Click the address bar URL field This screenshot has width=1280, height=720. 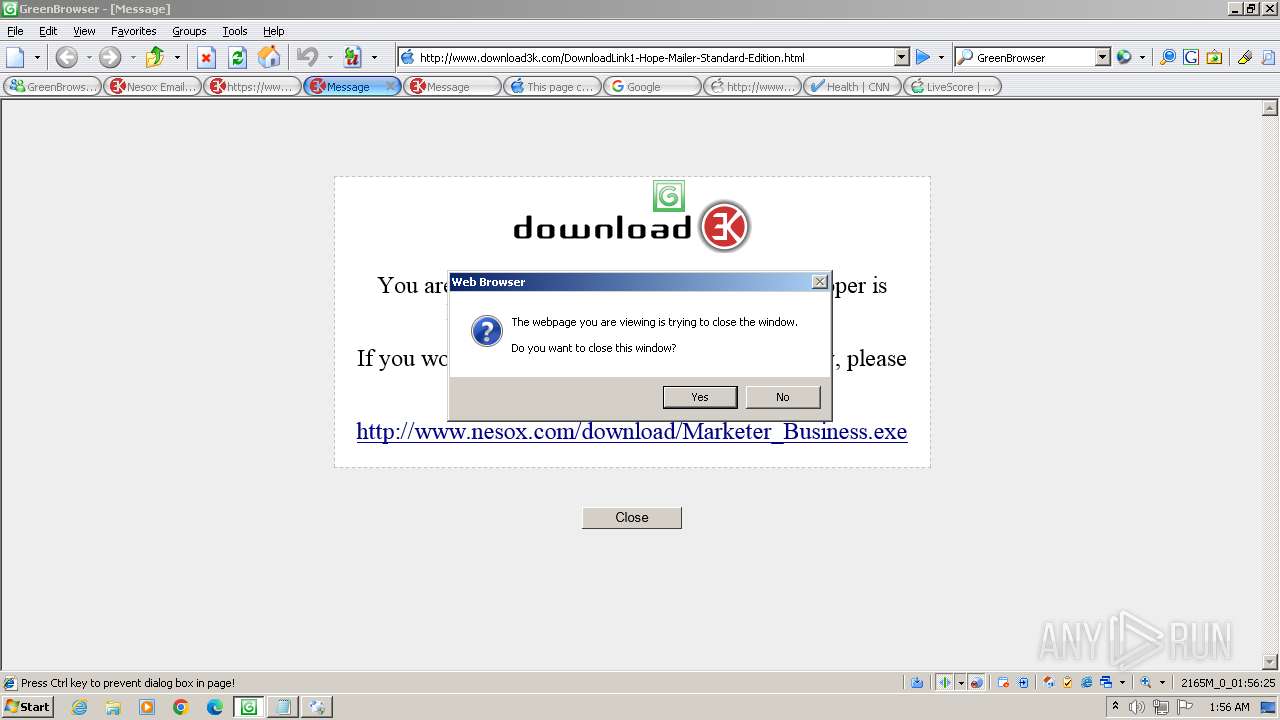(x=654, y=57)
